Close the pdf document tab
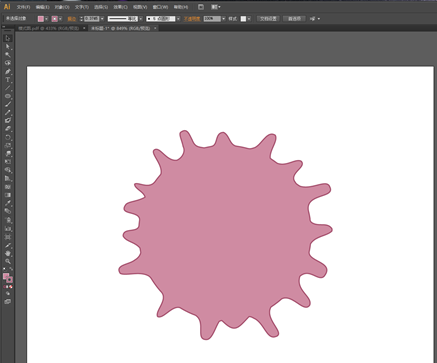 [84, 28]
